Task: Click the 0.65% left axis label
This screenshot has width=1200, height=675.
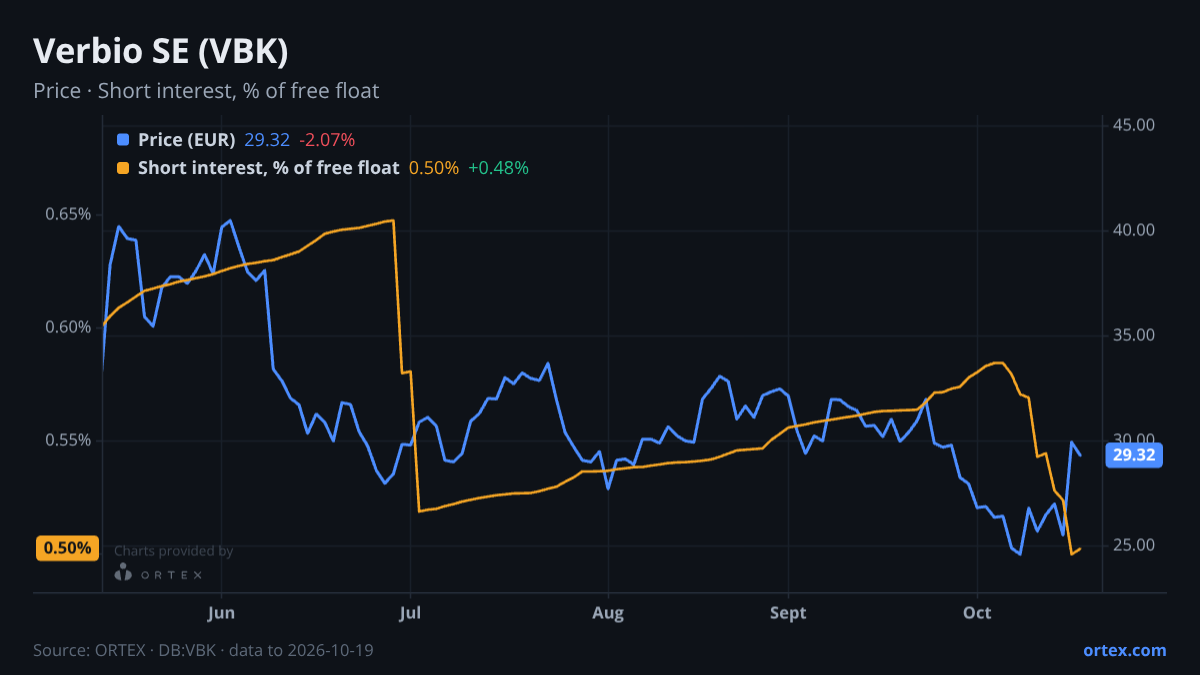Action: pos(68,214)
